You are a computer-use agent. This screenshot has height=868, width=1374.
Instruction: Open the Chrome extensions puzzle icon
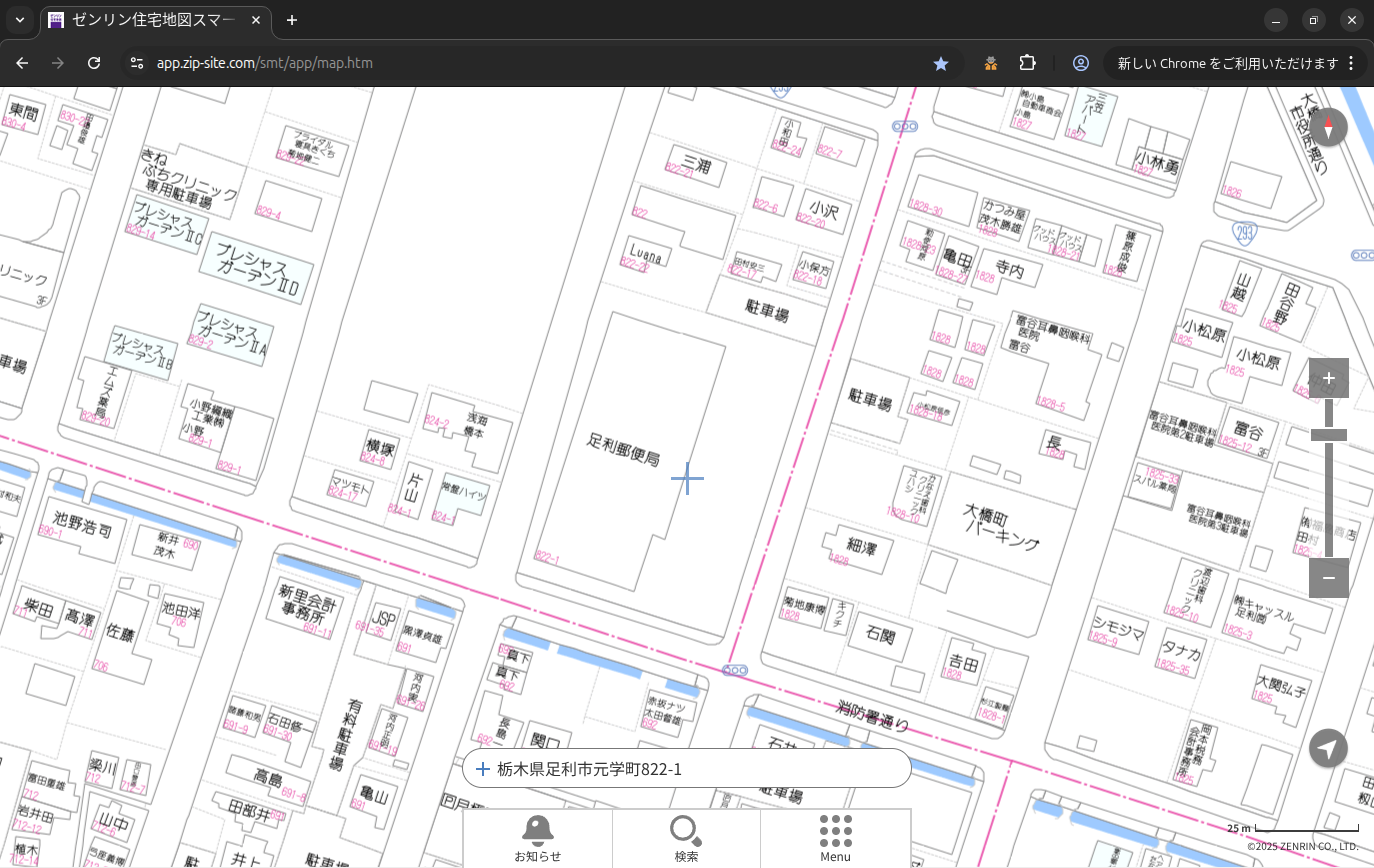tap(1027, 63)
